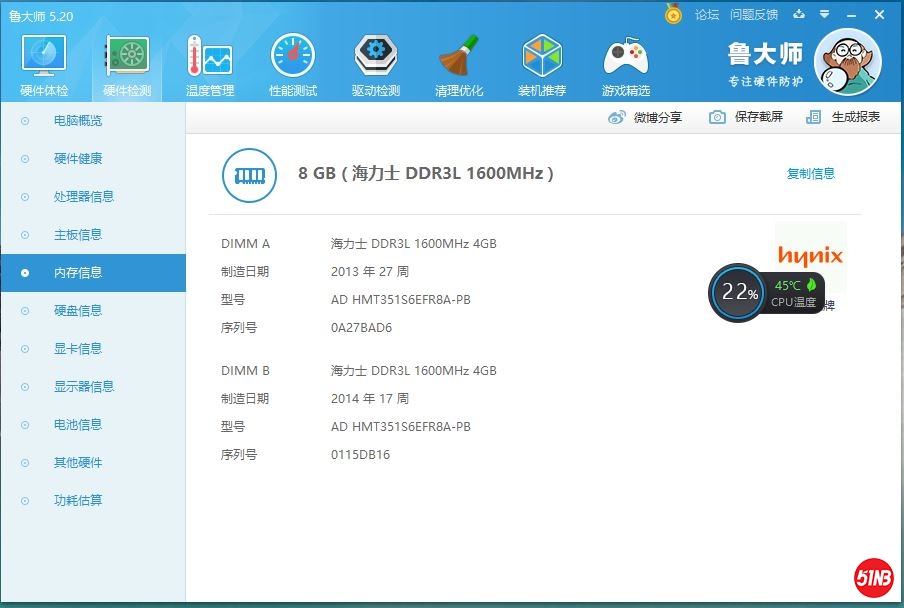Click 微博分享 share button

pyautogui.click(x=646, y=117)
